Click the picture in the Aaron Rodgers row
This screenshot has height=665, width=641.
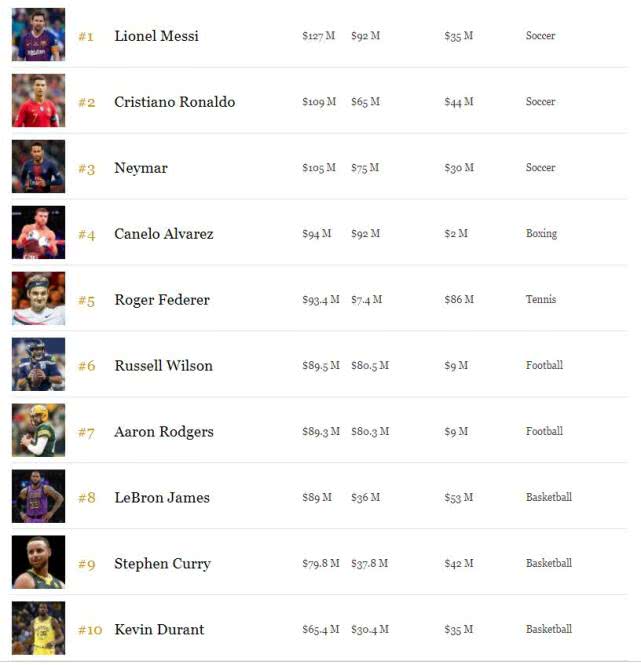tap(38, 431)
